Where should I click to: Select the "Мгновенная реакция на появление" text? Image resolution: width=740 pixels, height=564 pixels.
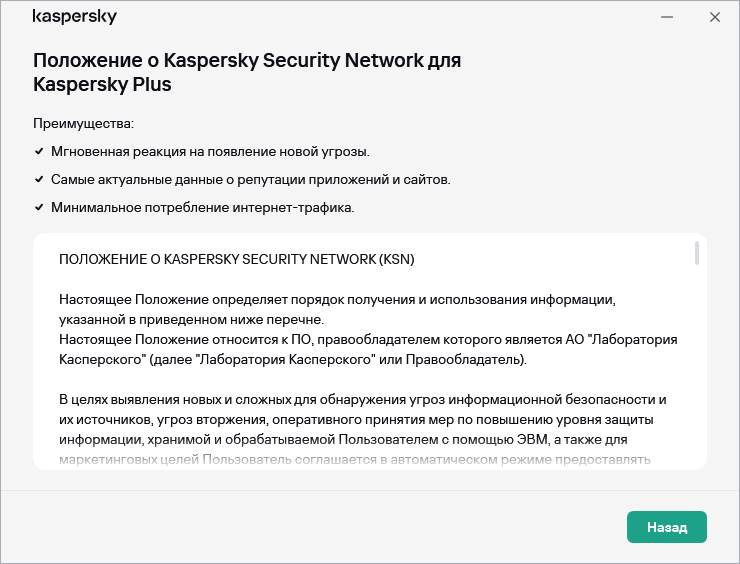tap(210, 152)
